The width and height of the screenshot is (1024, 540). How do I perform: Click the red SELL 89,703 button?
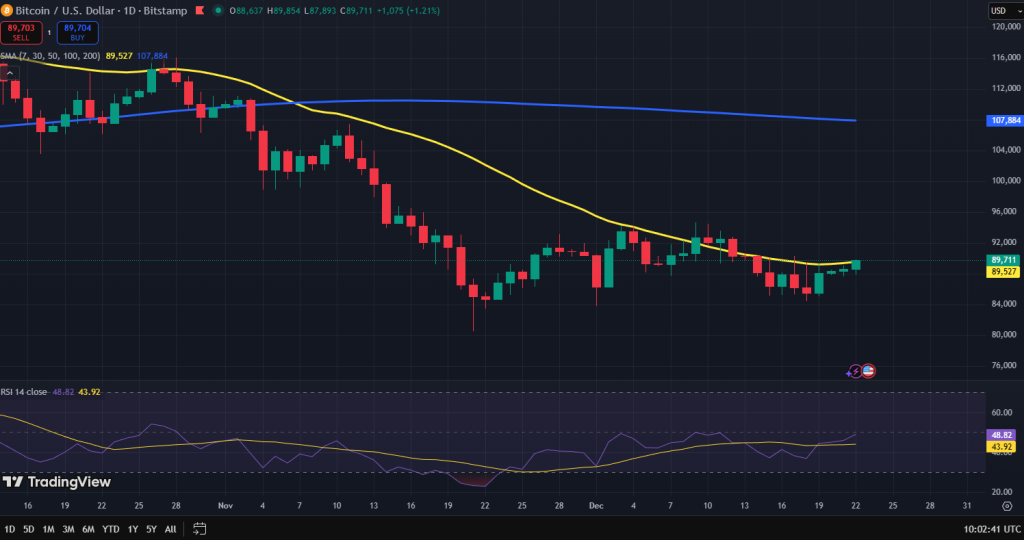21,33
